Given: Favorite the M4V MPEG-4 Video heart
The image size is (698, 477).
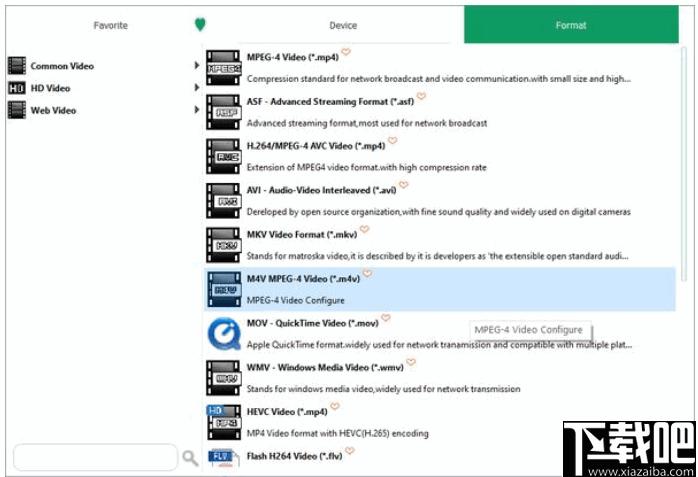Looking at the screenshot, I should tap(367, 273).
